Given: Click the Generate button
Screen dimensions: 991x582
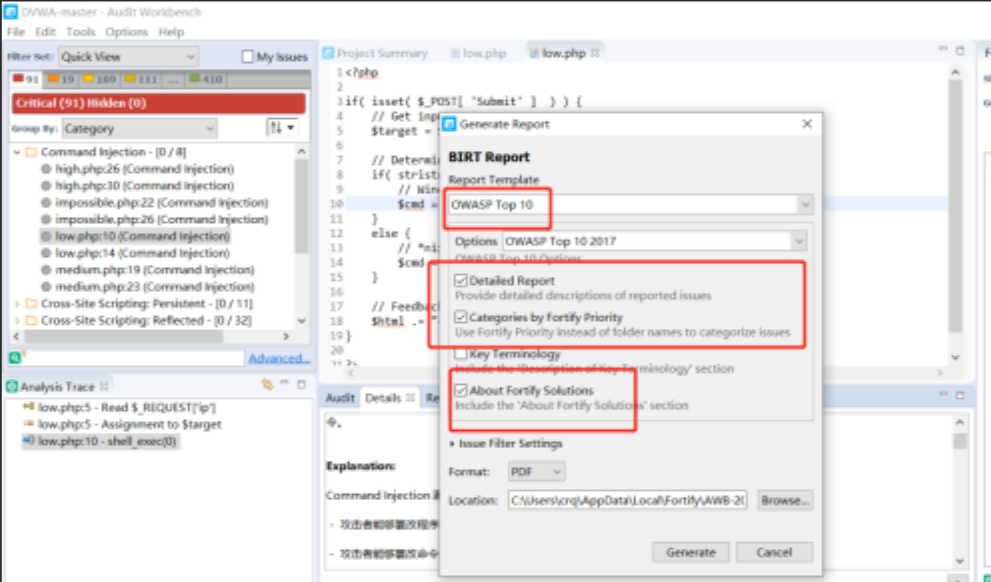Looking at the screenshot, I should [x=690, y=552].
